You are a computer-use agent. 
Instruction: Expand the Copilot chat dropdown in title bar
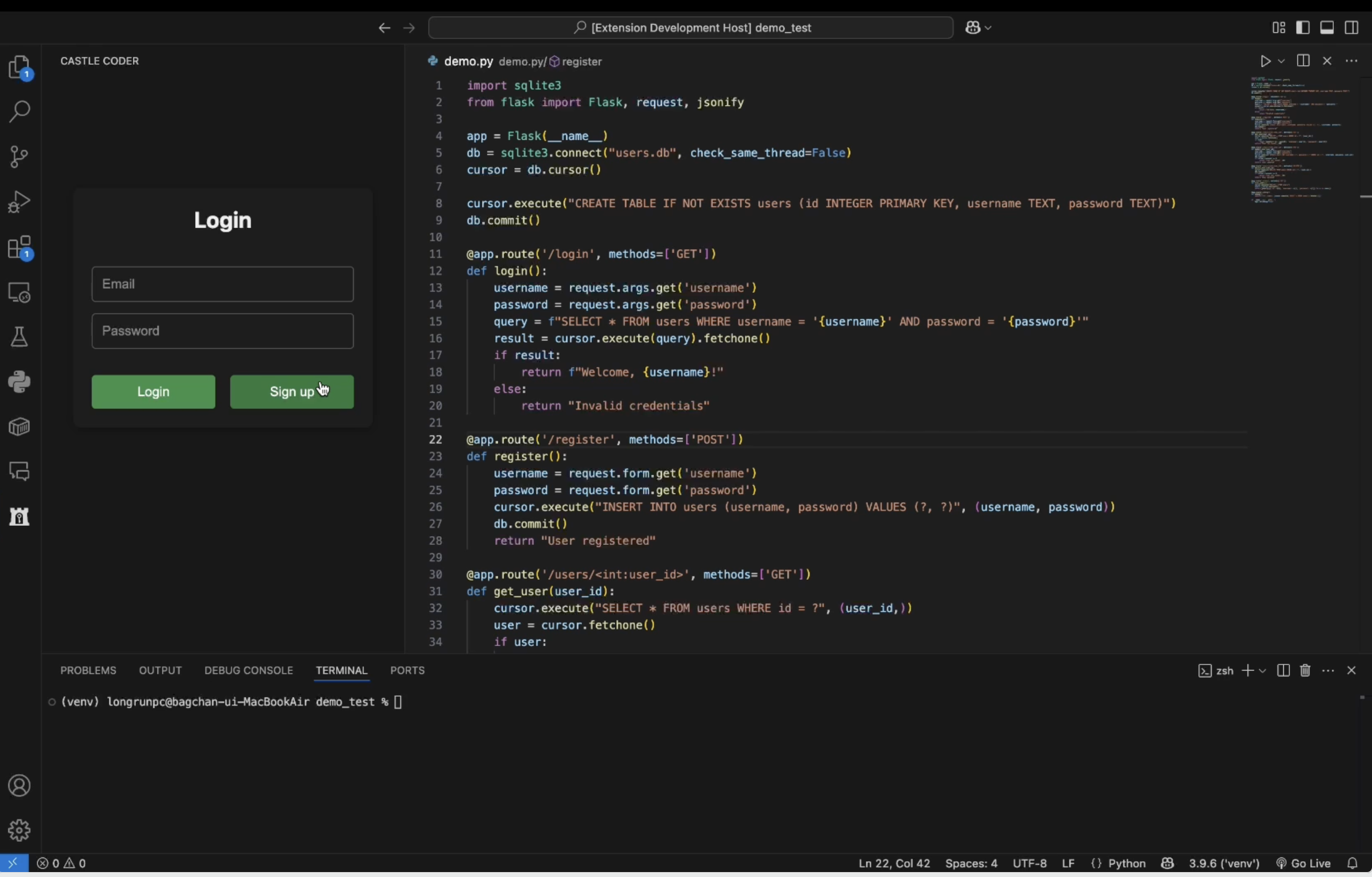989,28
